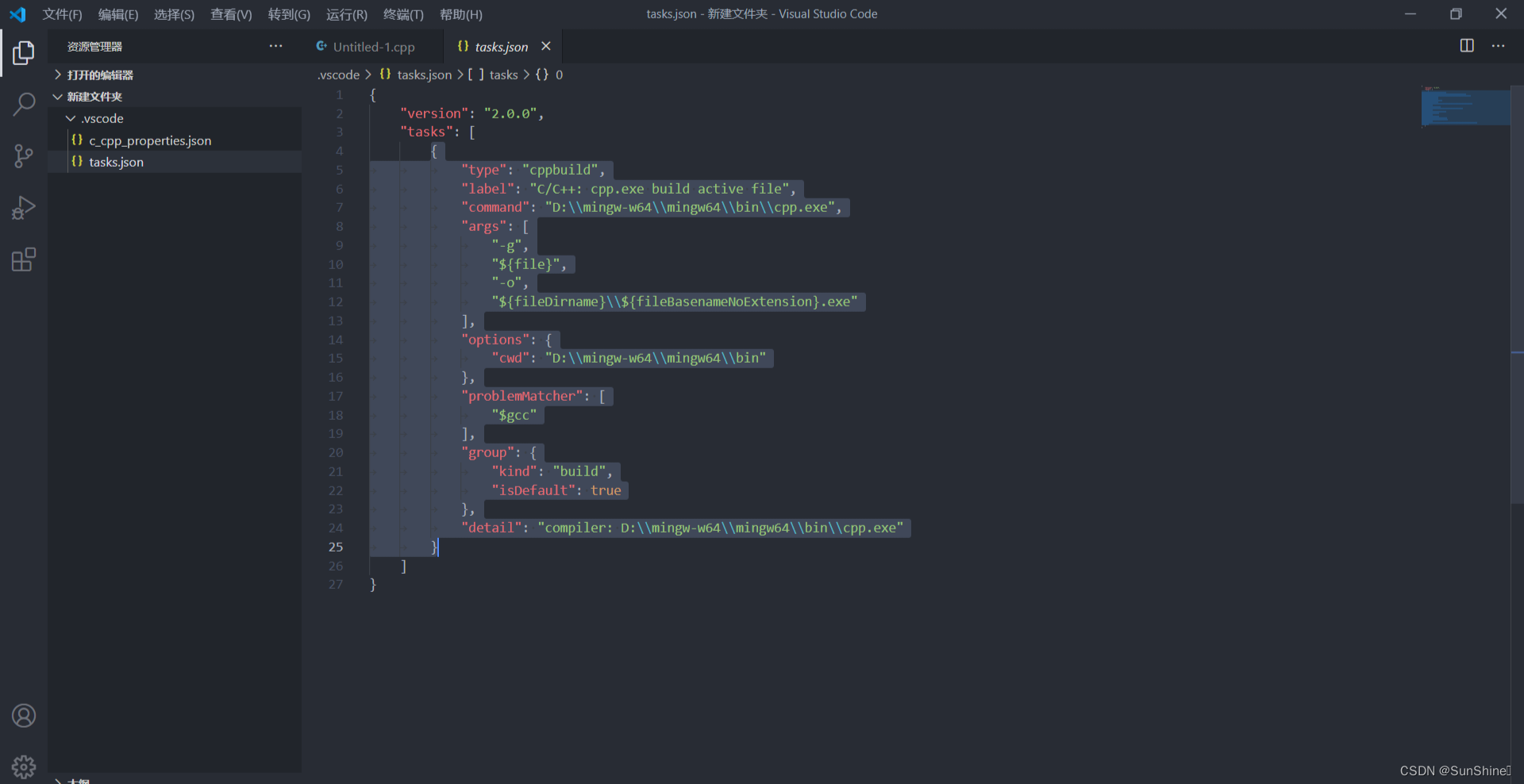Click the tasks array breadcrumb
This screenshot has height=784, width=1524.
point(493,75)
